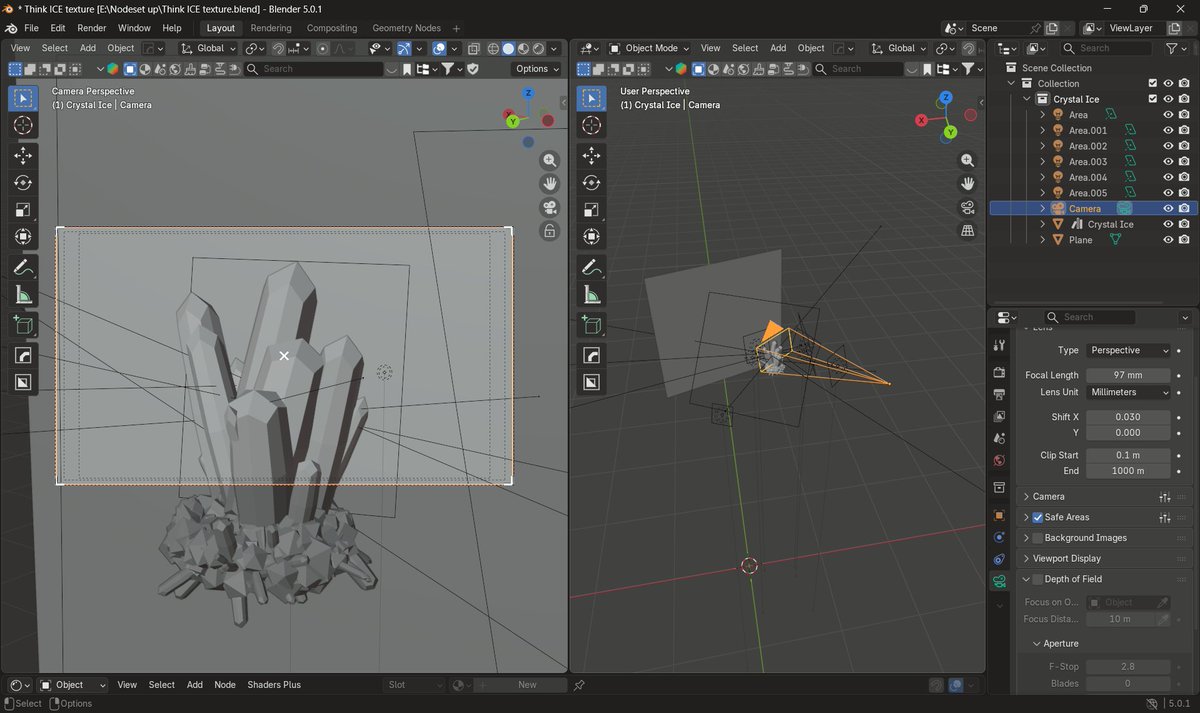Click the Slot selector in node editor
The image size is (1200, 713).
point(415,685)
